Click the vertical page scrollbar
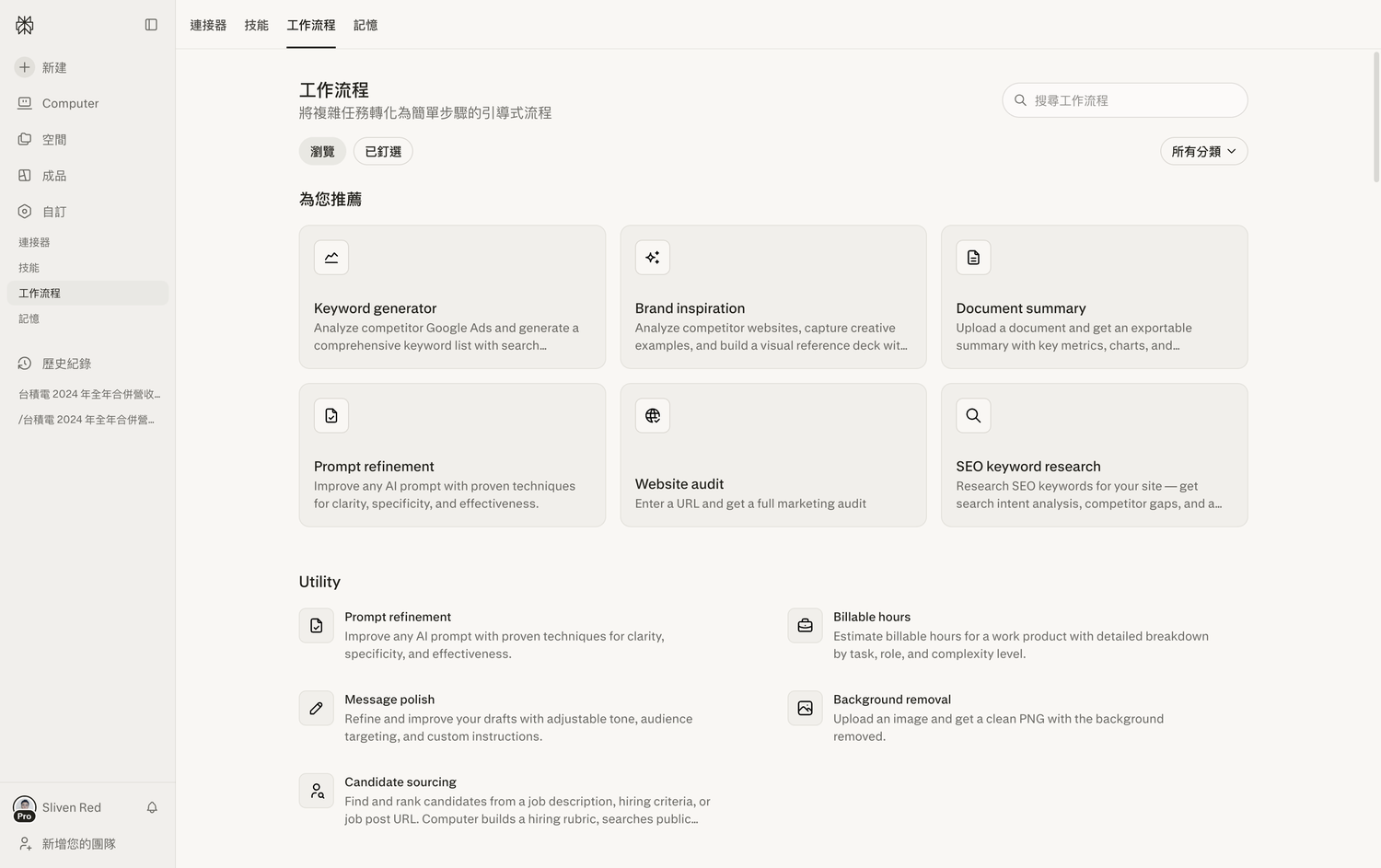Viewport: 1381px width, 868px height. pos(1376,117)
